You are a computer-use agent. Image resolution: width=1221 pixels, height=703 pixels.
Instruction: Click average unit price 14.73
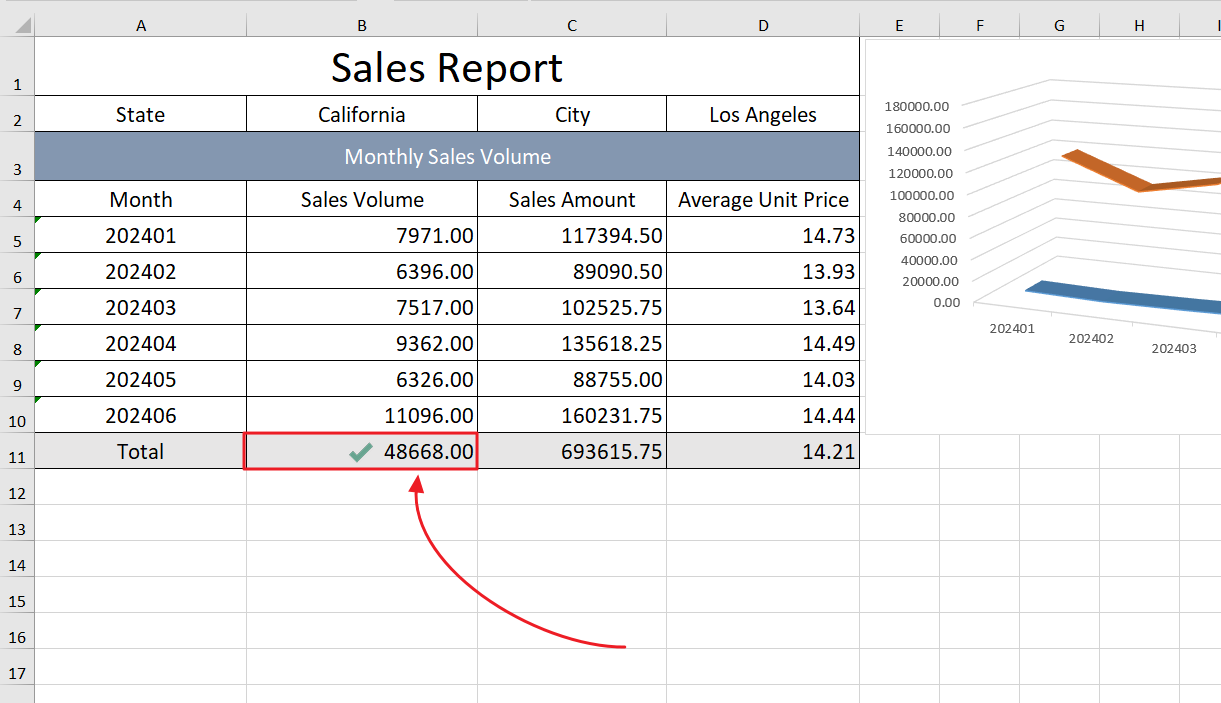(763, 235)
